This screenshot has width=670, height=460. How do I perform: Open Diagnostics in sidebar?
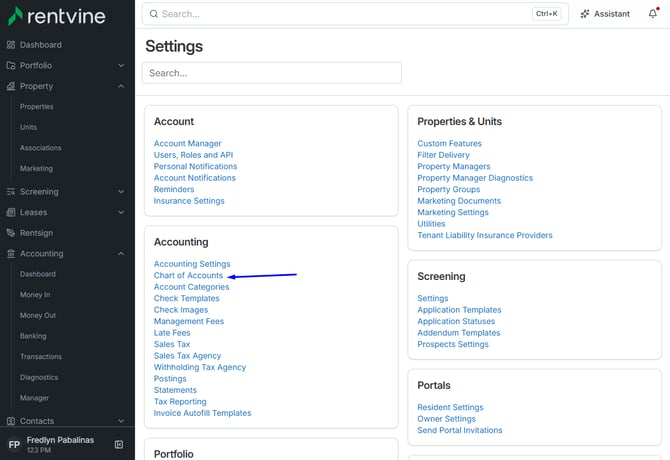(39, 377)
